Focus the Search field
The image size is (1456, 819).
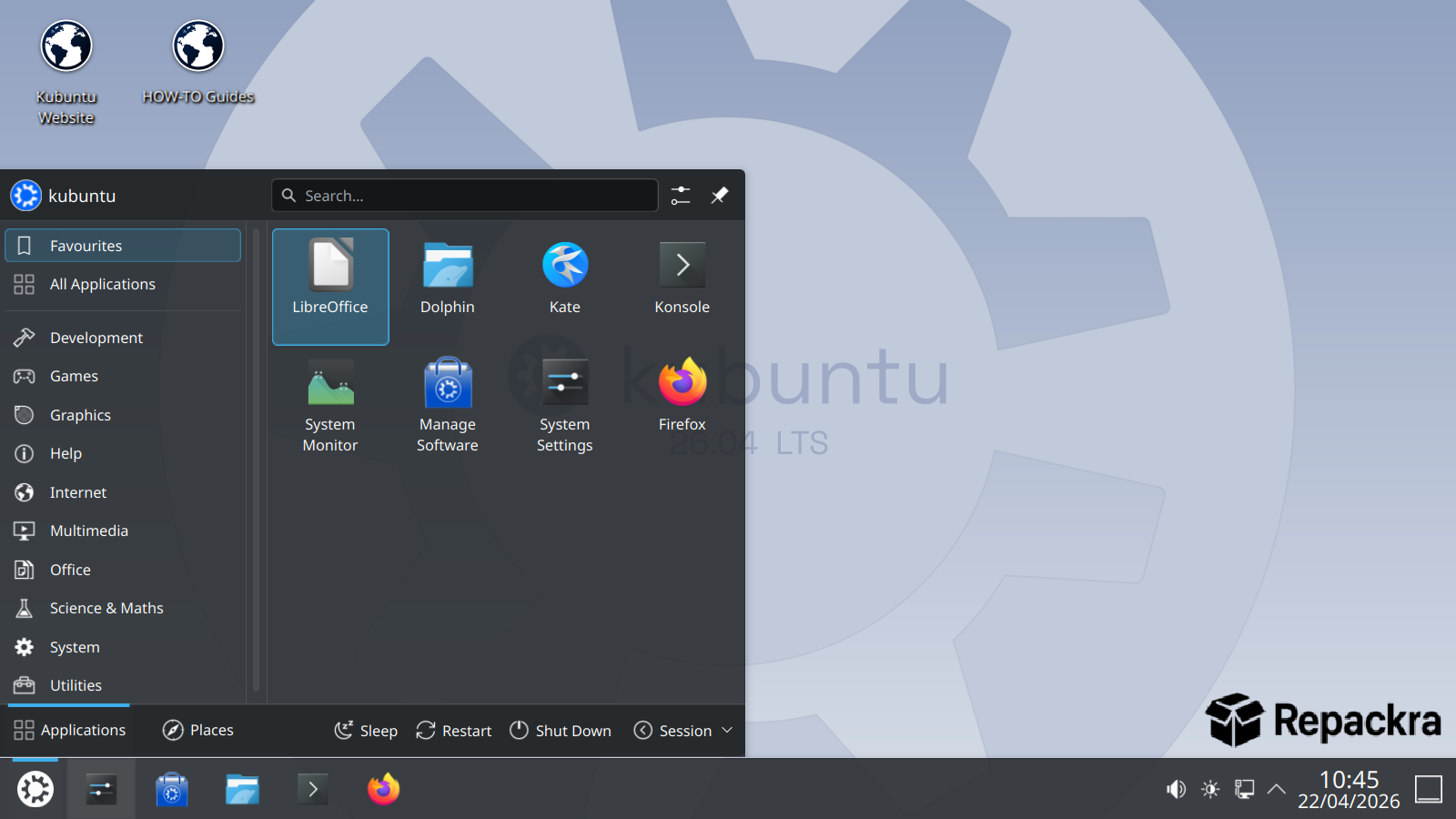[464, 195]
